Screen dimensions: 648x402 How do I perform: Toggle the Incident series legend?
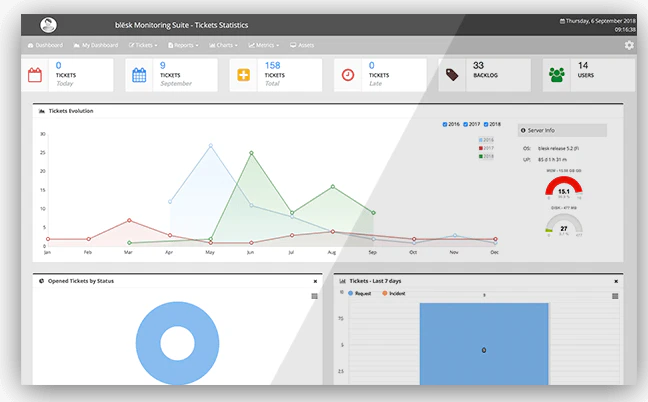[x=393, y=293]
